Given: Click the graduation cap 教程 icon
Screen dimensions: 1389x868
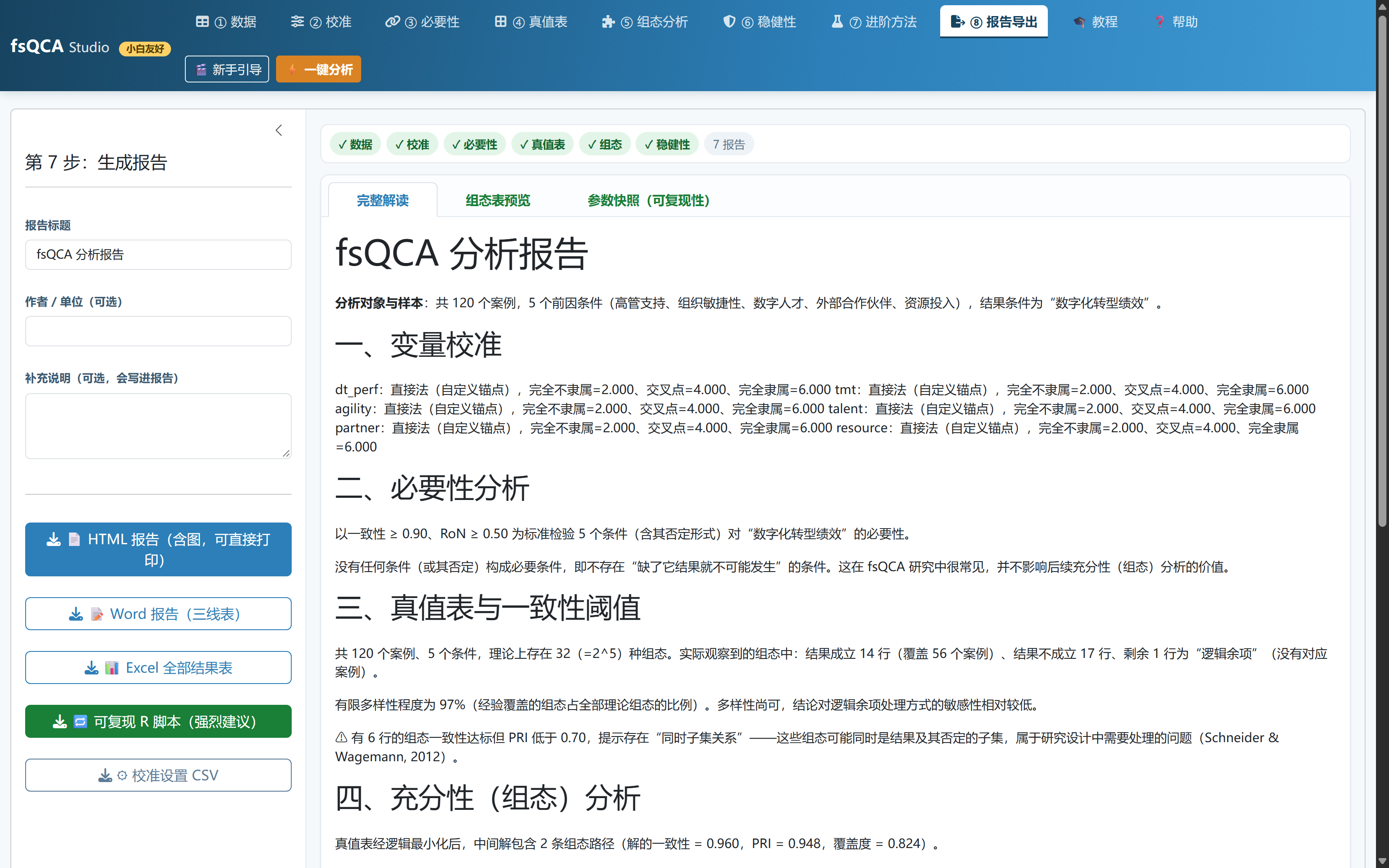Looking at the screenshot, I should pyautogui.click(x=1079, y=22).
